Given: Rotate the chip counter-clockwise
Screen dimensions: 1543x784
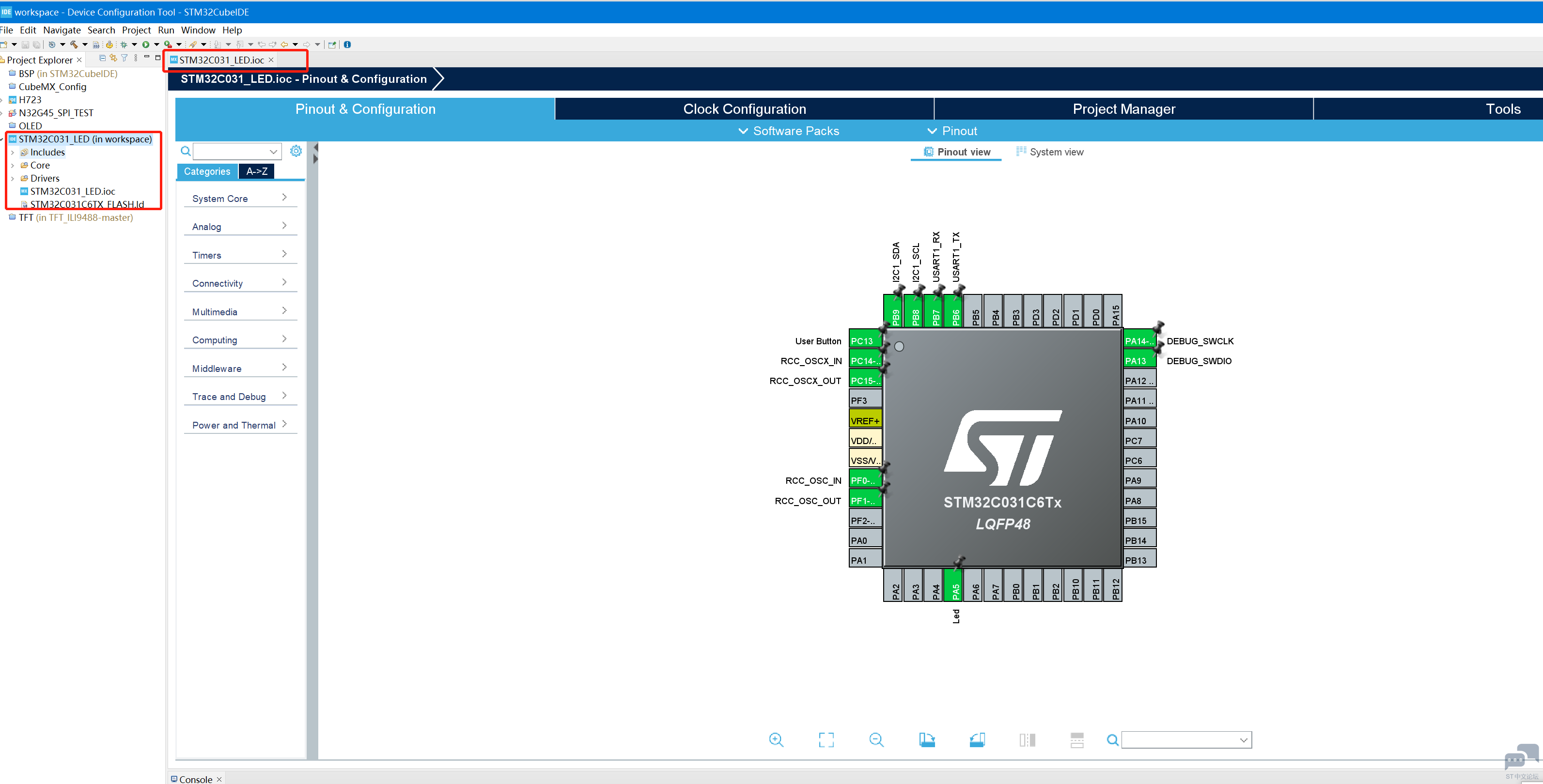Looking at the screenshot, I should click(977, 739).
